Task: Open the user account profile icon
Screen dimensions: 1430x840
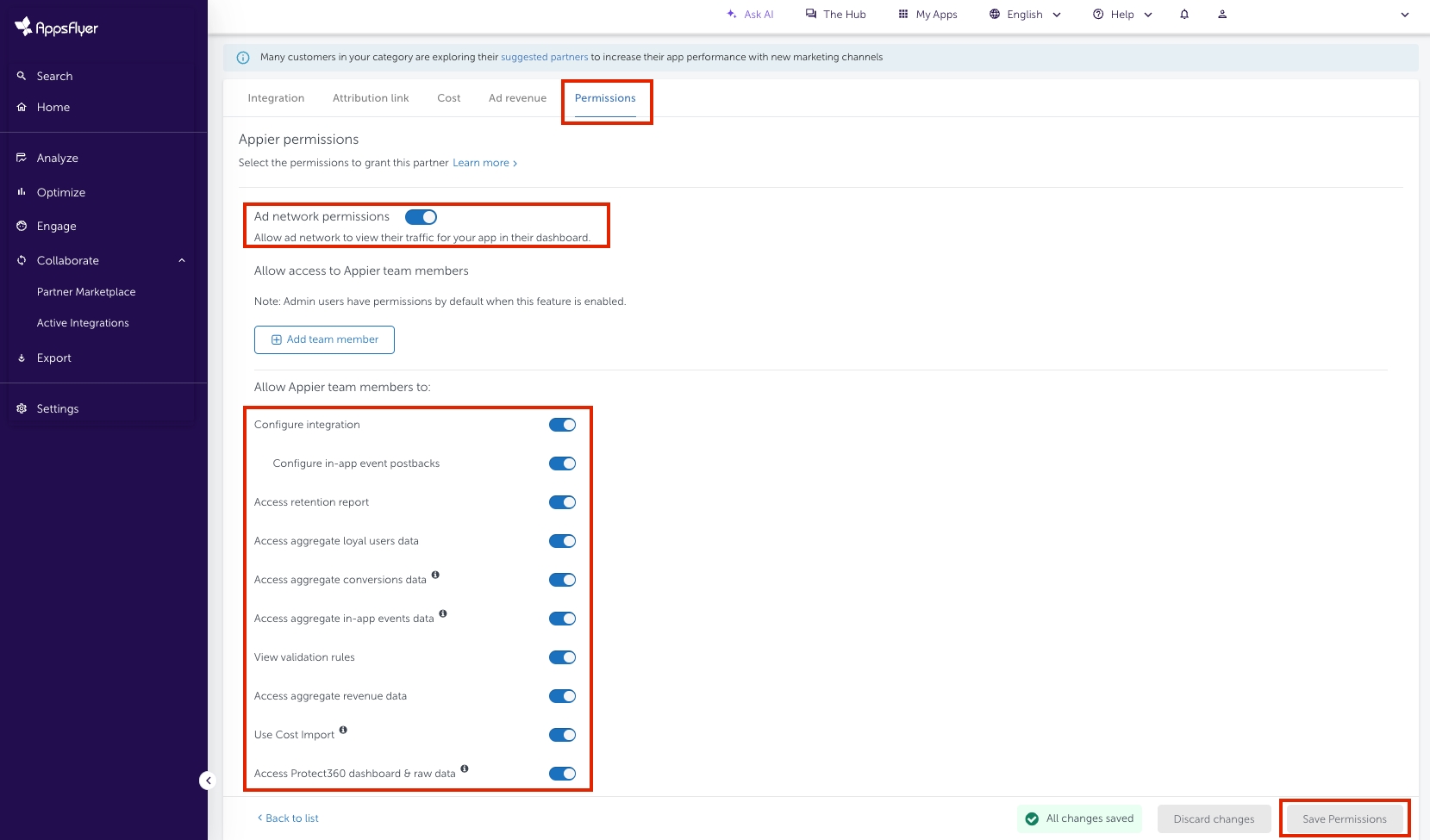Action: click(x=1222, y=15)
